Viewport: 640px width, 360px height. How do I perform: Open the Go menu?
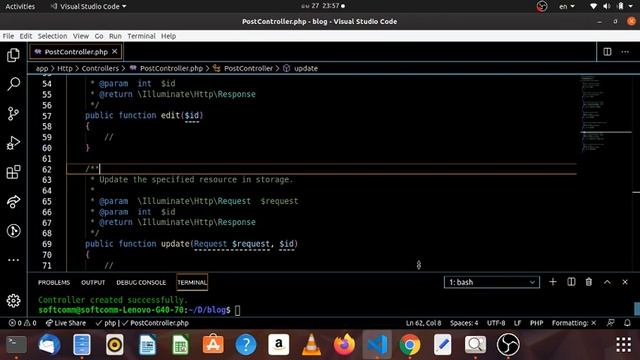point(99,36)
